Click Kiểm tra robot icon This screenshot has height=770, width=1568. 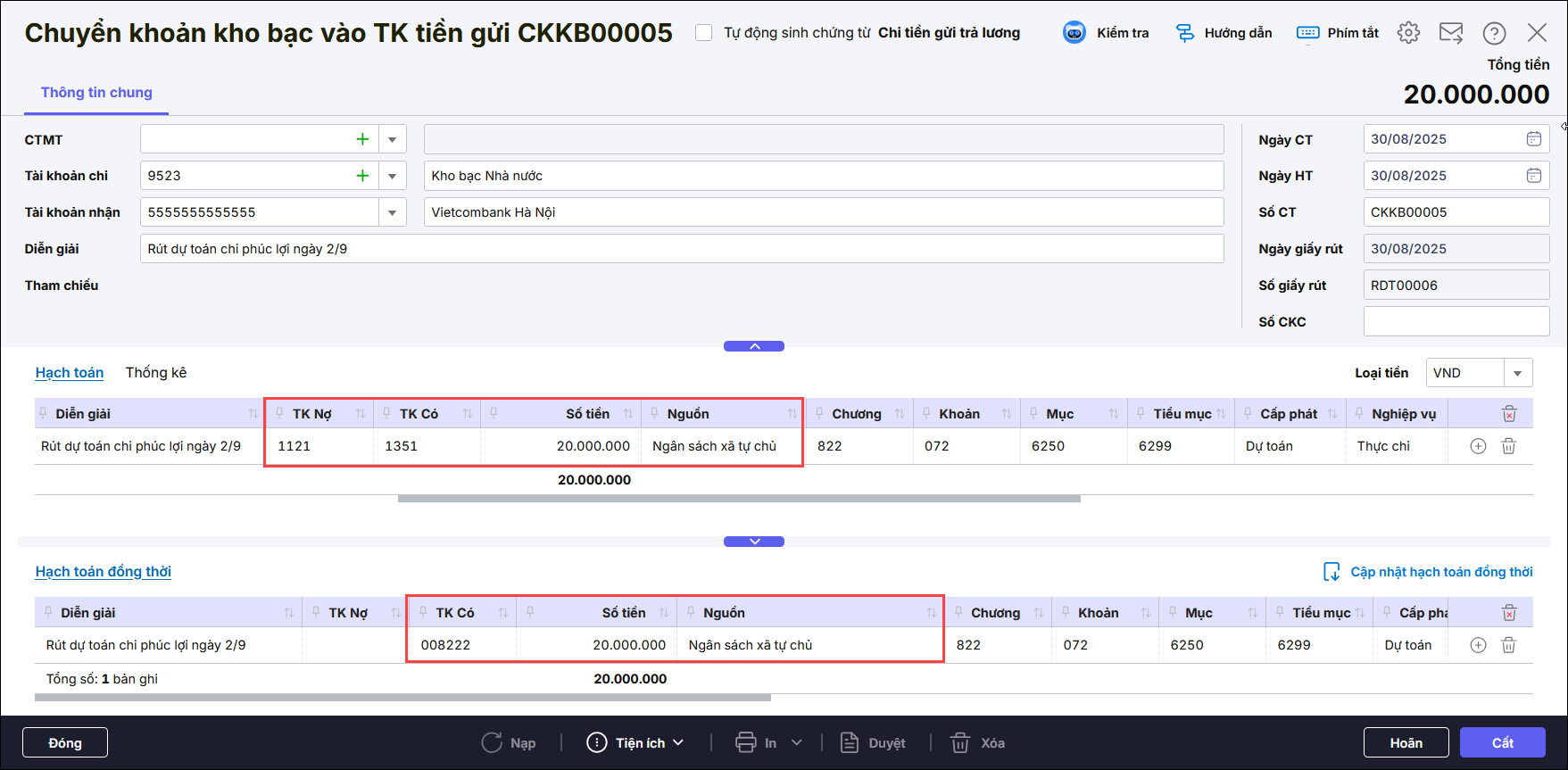tap(1074, 33)
